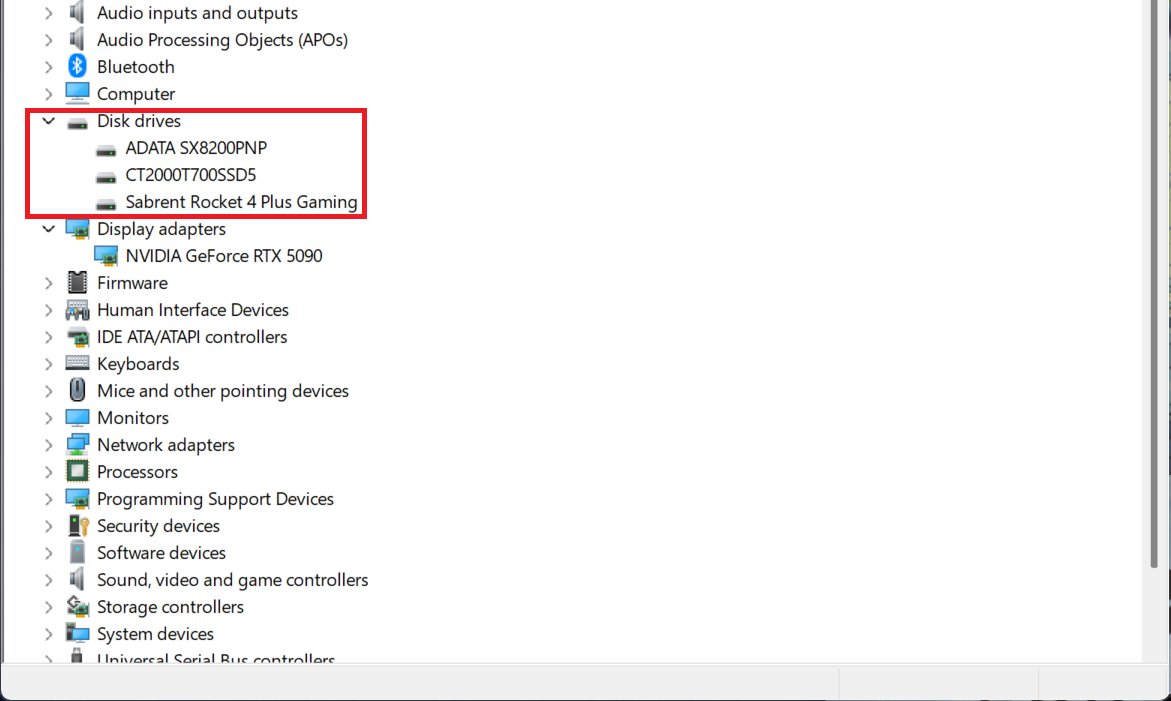This screenshot has height=701, width=1171.
Task: Click the Computer monitor icon
Action: 77,93
